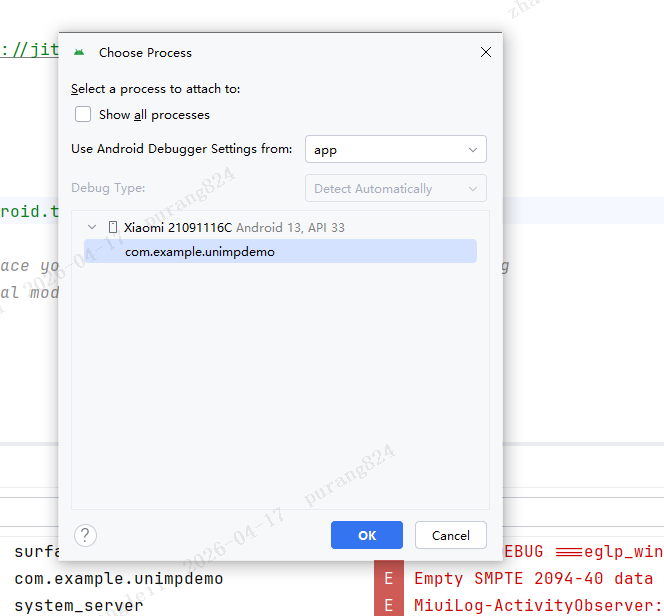Image resolution: width=664 pixels, height=616 pixels.
Task: Click the Empty SMPTE 2094-40 data log message
Action: [532, 579]
